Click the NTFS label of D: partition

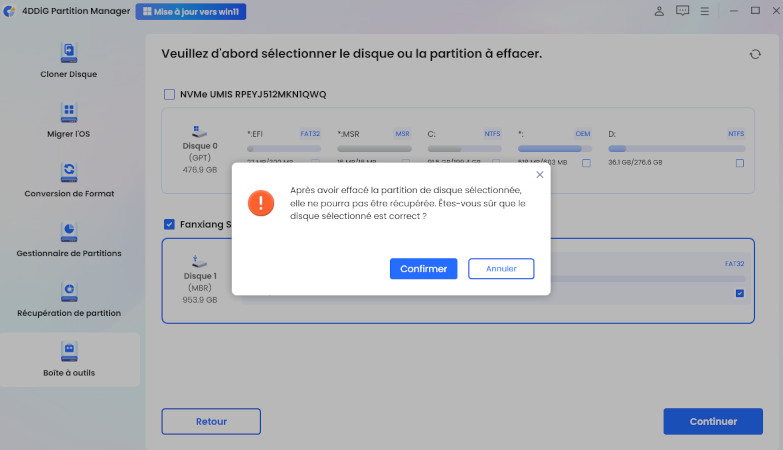(x=736, y=133)
